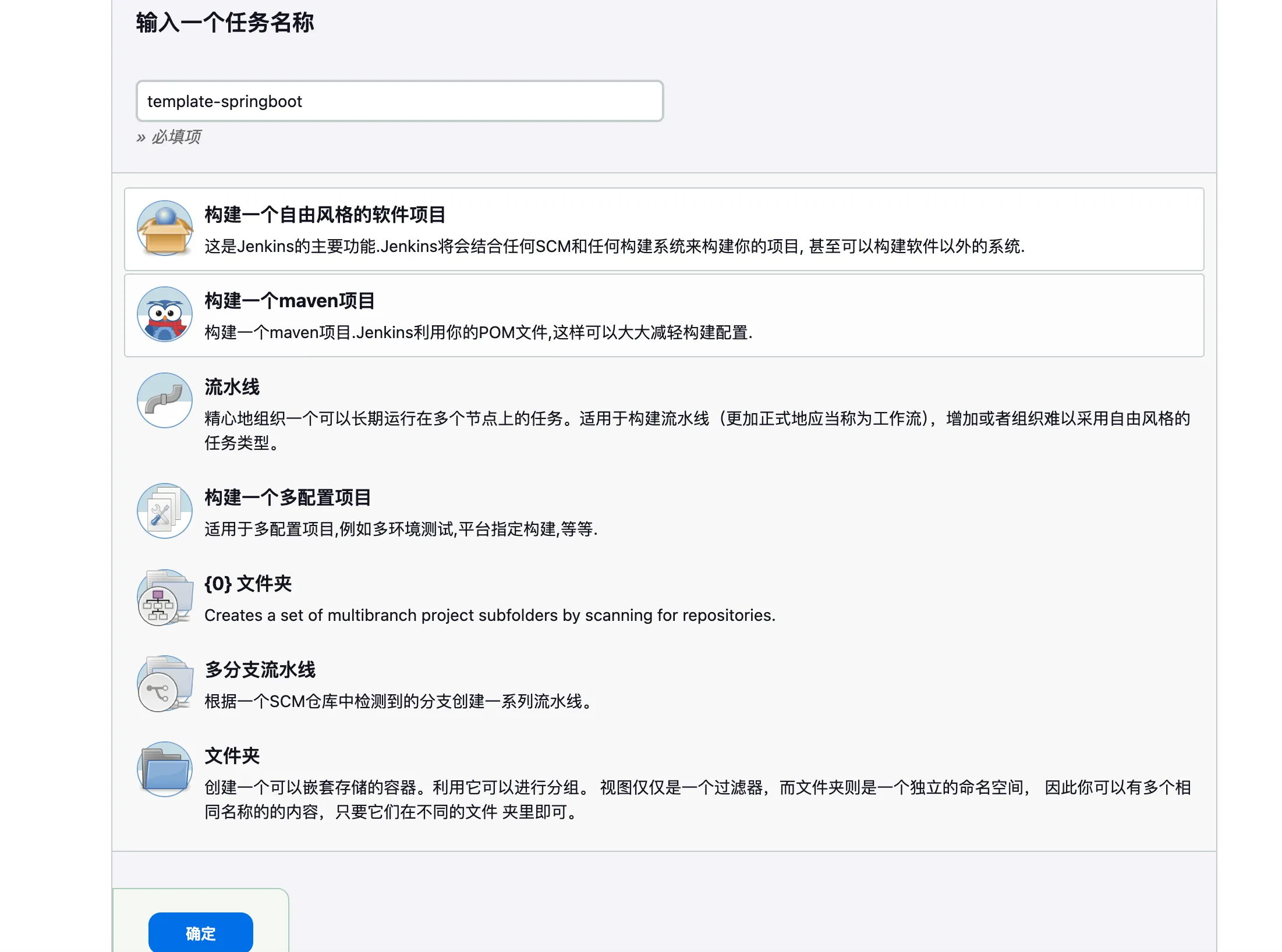The height and width of the screenshot is (952, 1282).
Task: Click the organization folder {0} icon
Action: (x=165, y=598)
